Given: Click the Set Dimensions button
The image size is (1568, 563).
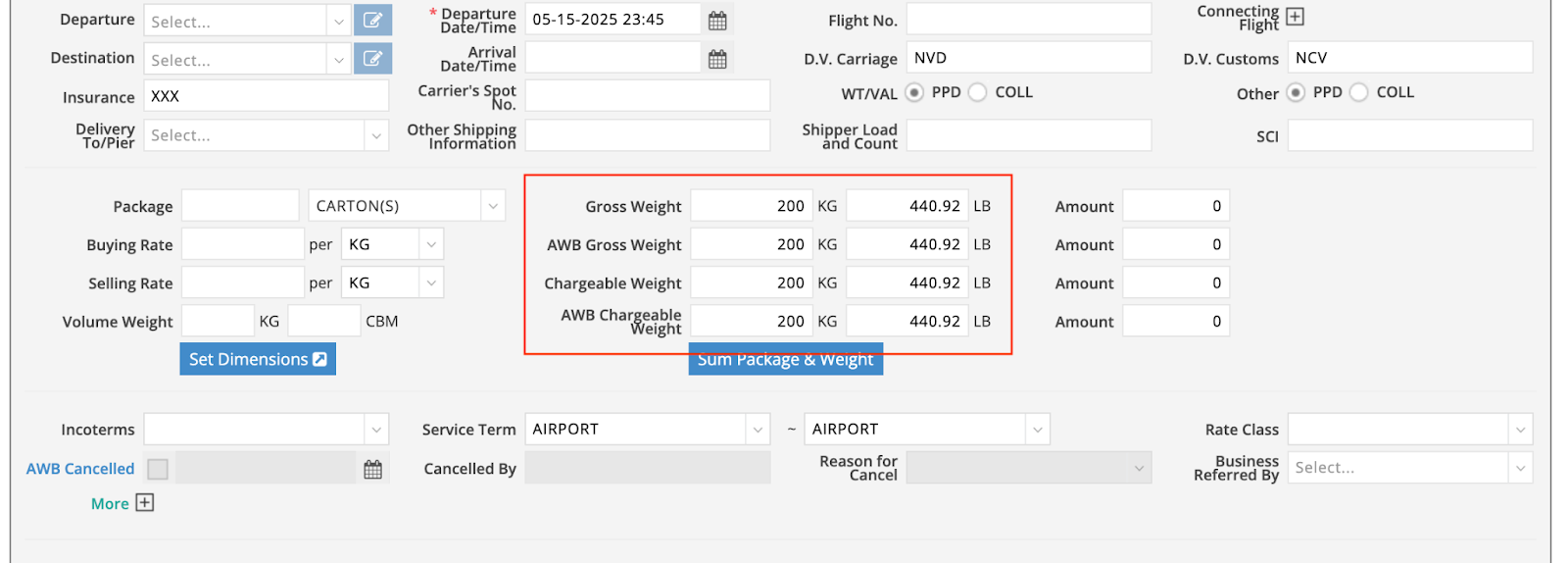Looking at the screenshot, I should 258,359.
